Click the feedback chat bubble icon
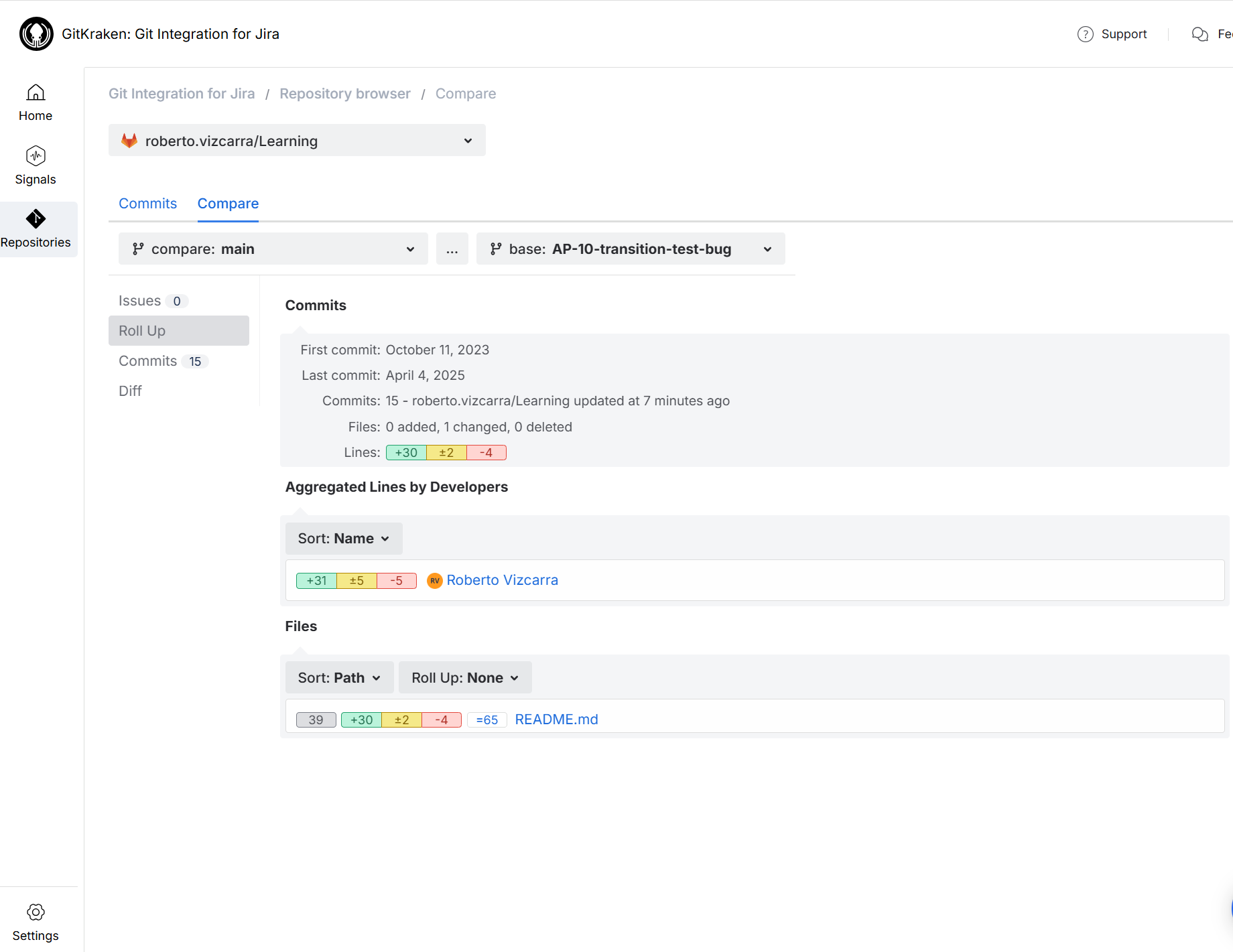This screenshot has width=1233, height=952. pos(1199,34)
